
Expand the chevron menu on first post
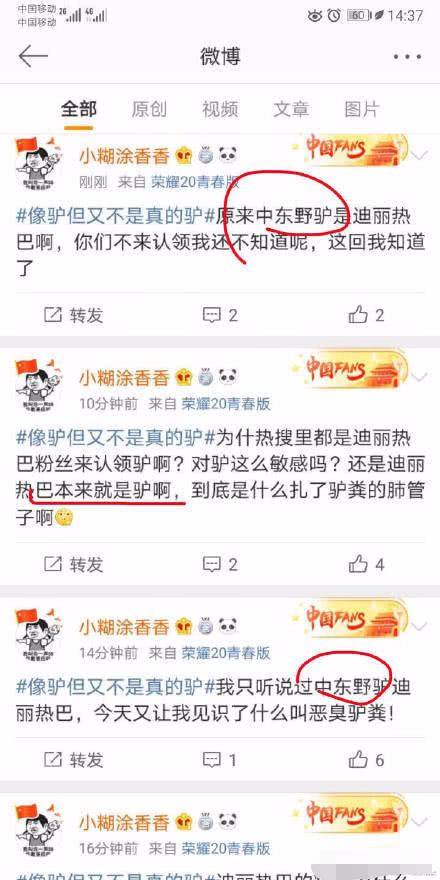(x=419, y=155)
